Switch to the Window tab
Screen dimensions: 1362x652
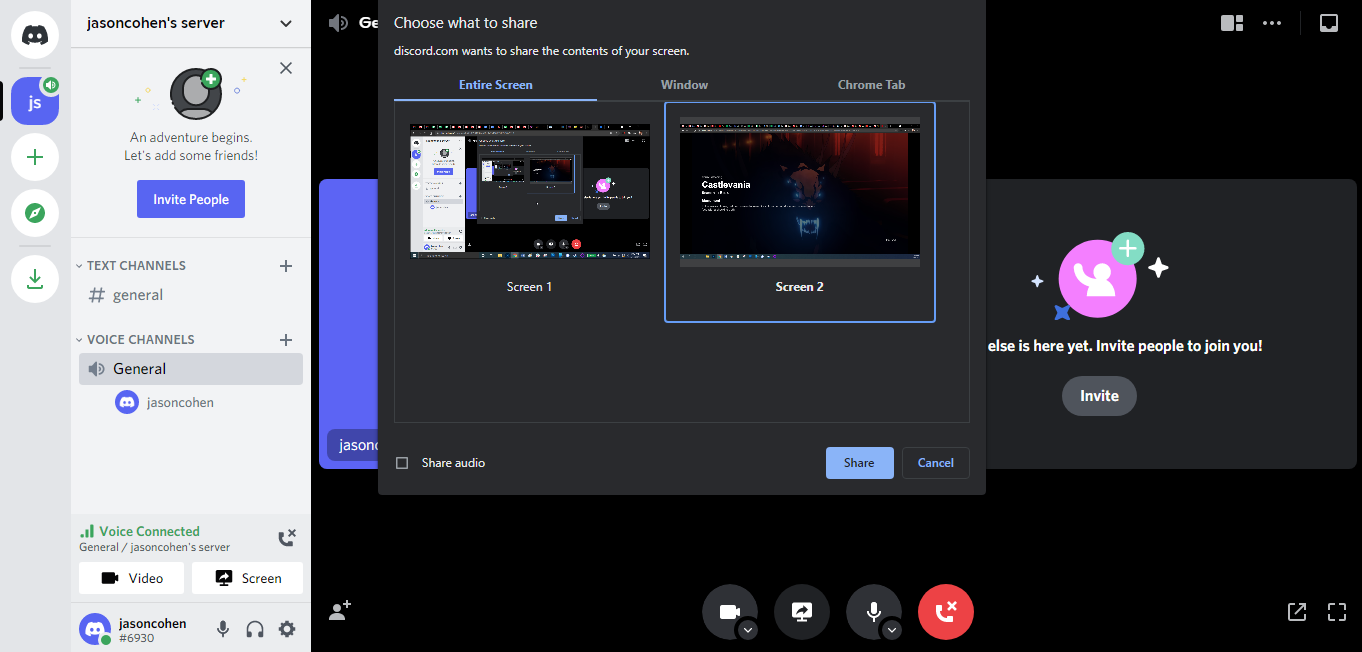pyautogui.click(x=684, y=85)
